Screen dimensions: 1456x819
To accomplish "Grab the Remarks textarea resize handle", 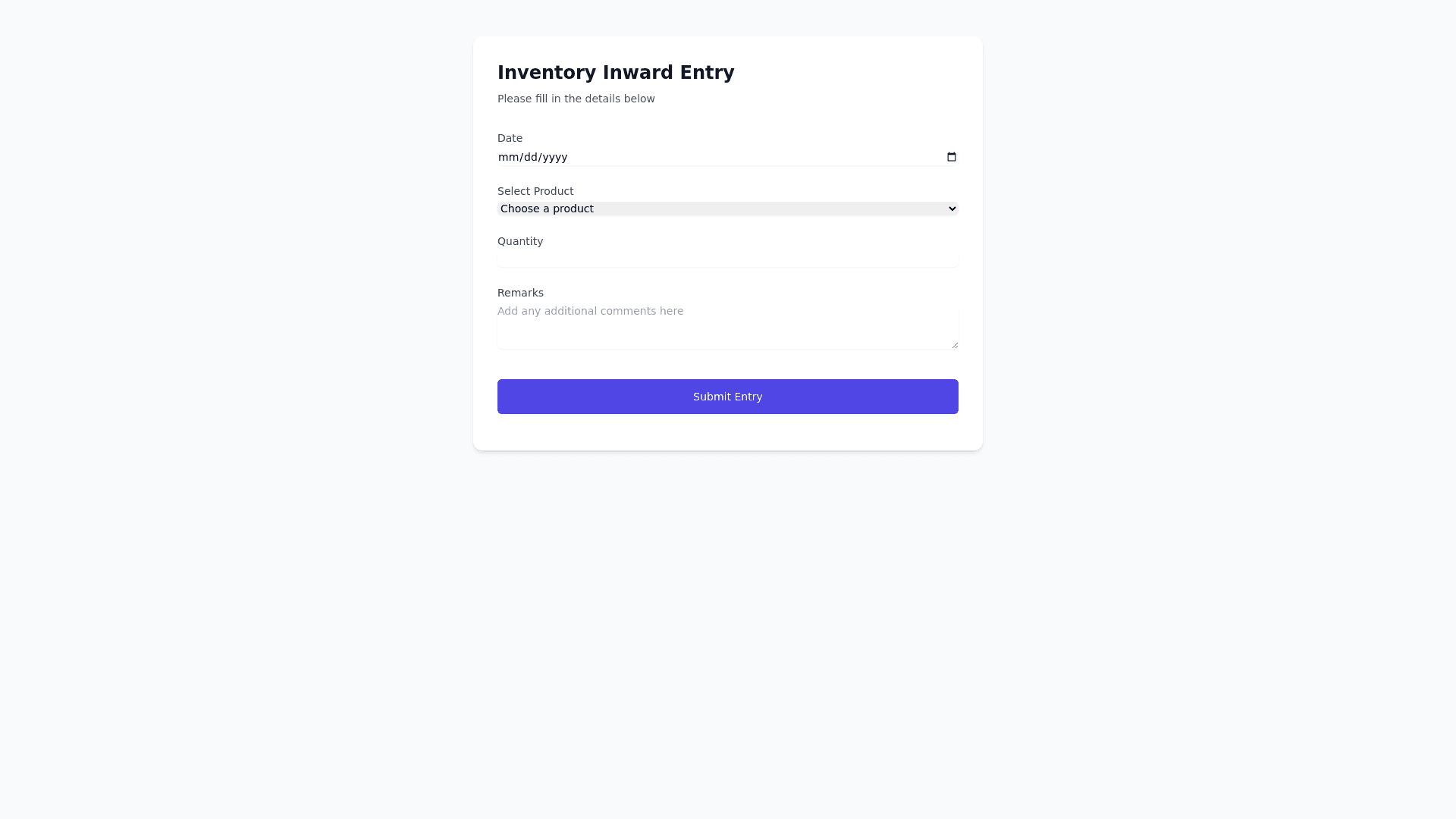I will 955,345.
